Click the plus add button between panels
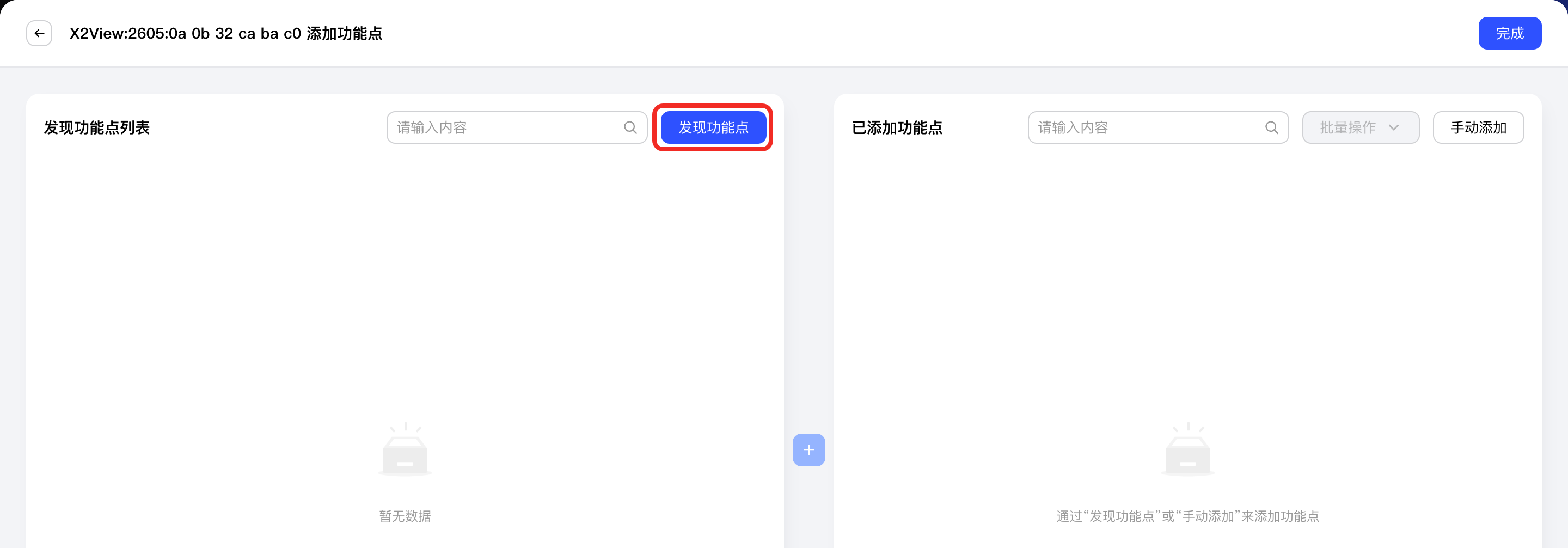1568x548 pixels. [809, 450]
